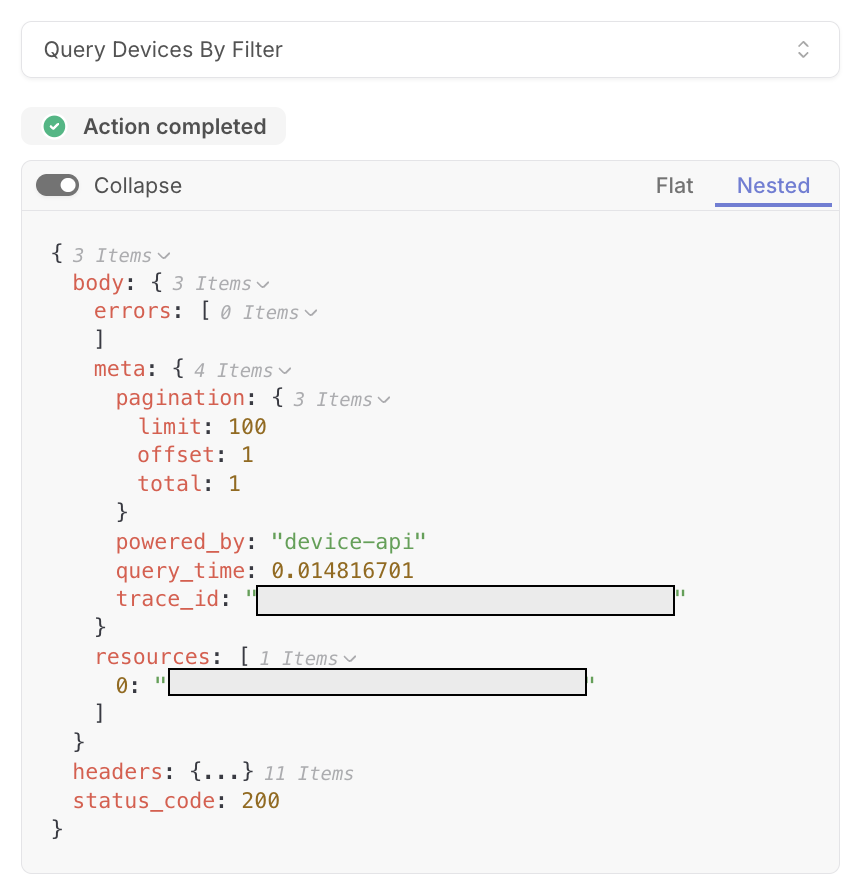The width and height of the screenshot is (860, 896).
Task: Open the Query Devices By Filter dropdown
Action: point(430,50)
